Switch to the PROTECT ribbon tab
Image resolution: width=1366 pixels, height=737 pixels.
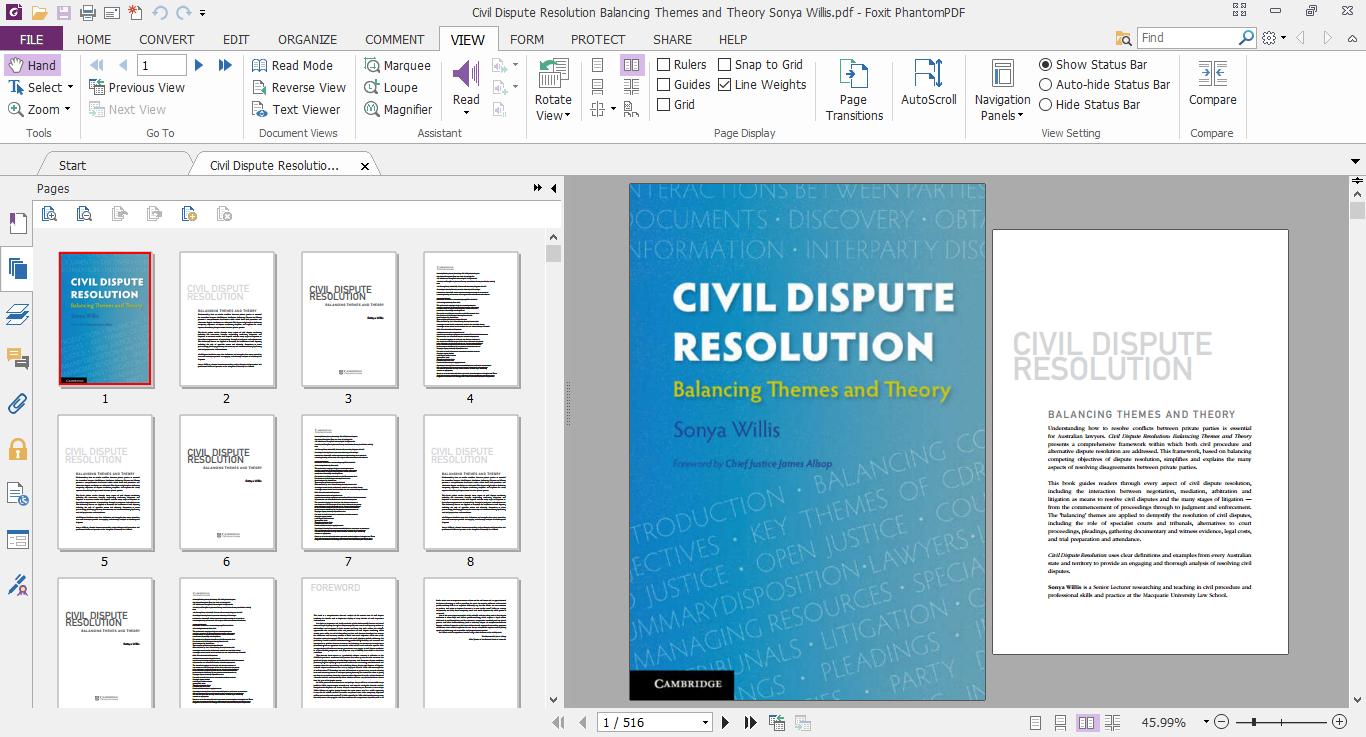(x=598, y=39)
